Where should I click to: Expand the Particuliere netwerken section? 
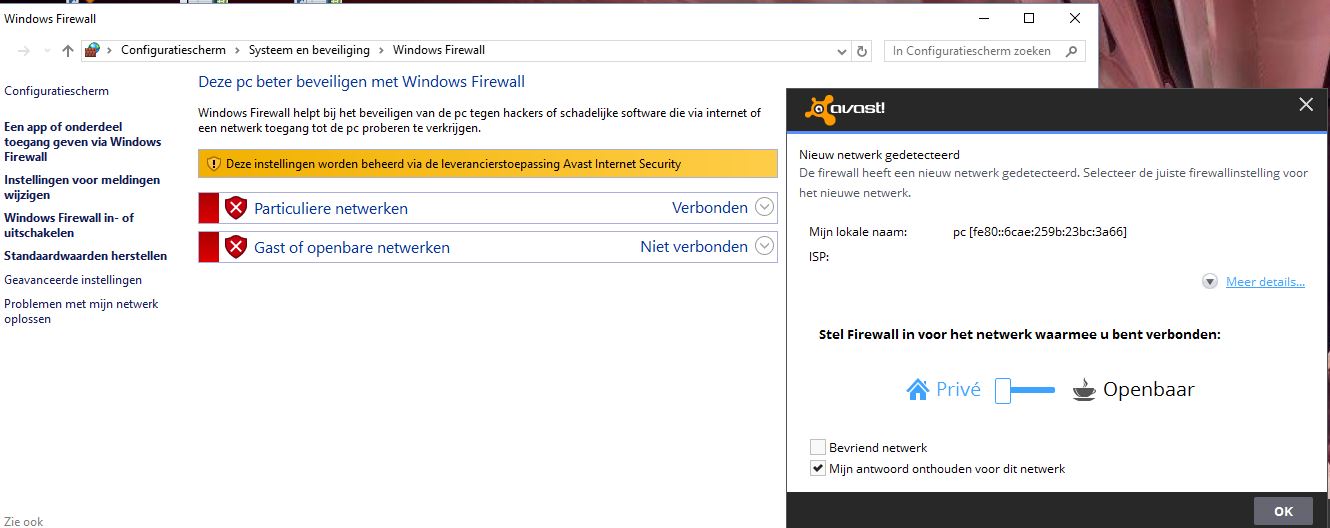(765, 207)
